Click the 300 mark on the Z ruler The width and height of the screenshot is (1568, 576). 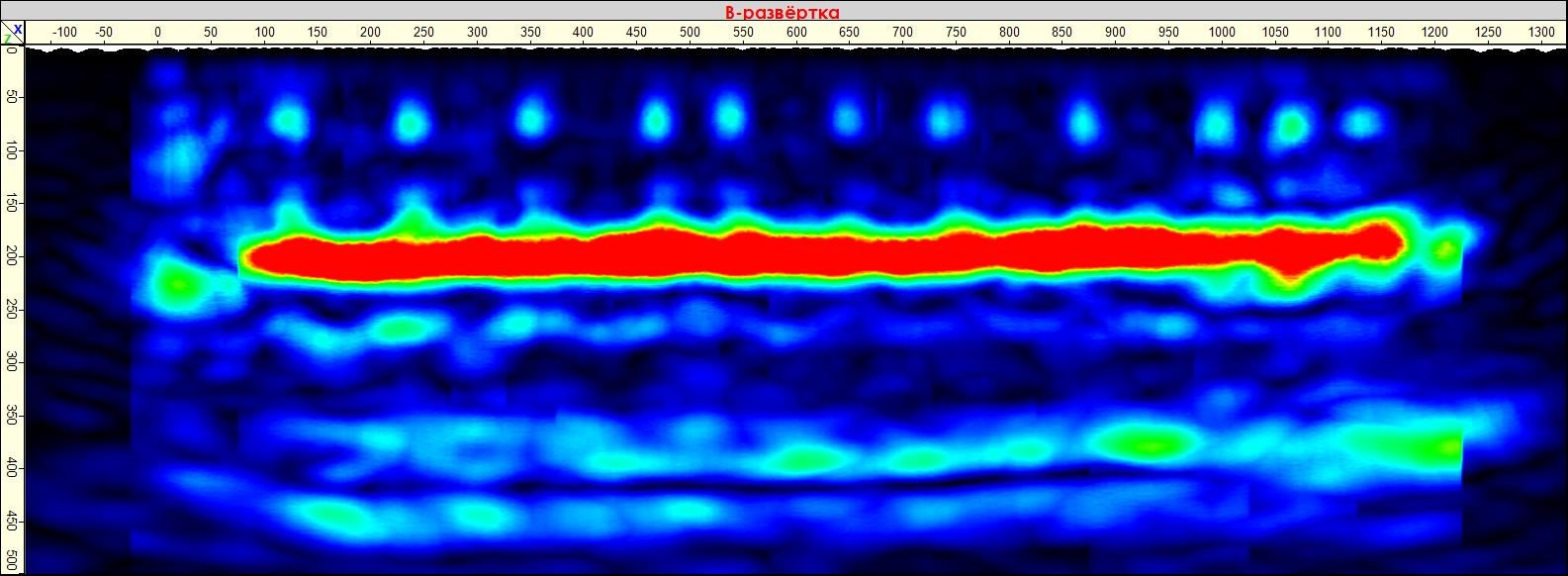pos(11,364)
